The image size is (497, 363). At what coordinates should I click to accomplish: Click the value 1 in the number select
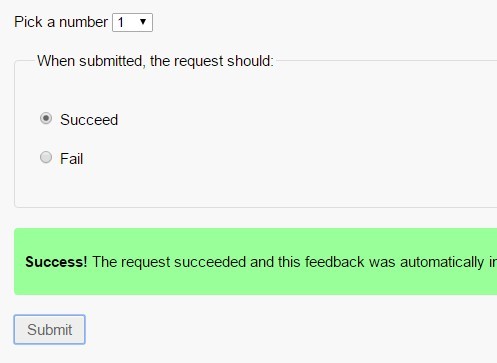coord(121,22)
